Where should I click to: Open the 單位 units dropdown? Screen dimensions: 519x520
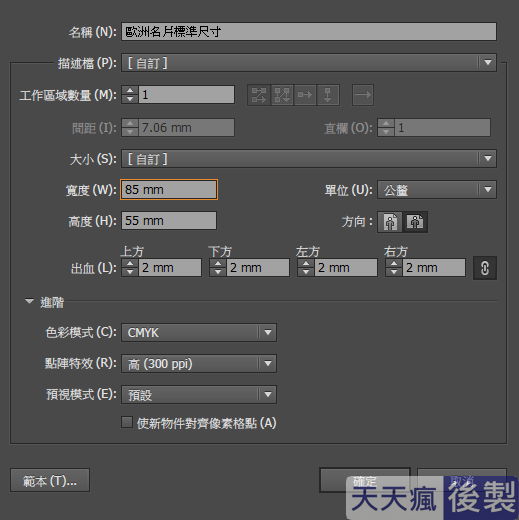pos(437,190)
